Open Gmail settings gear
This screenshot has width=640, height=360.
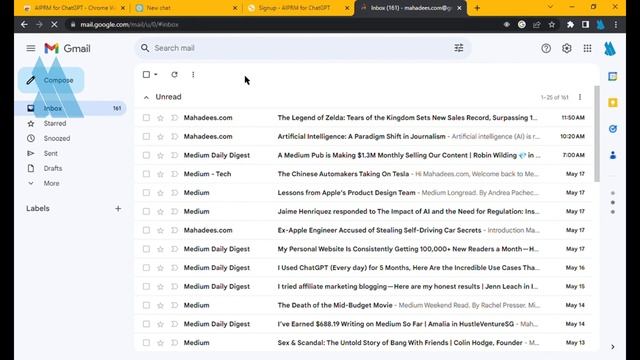coord(567,48)
